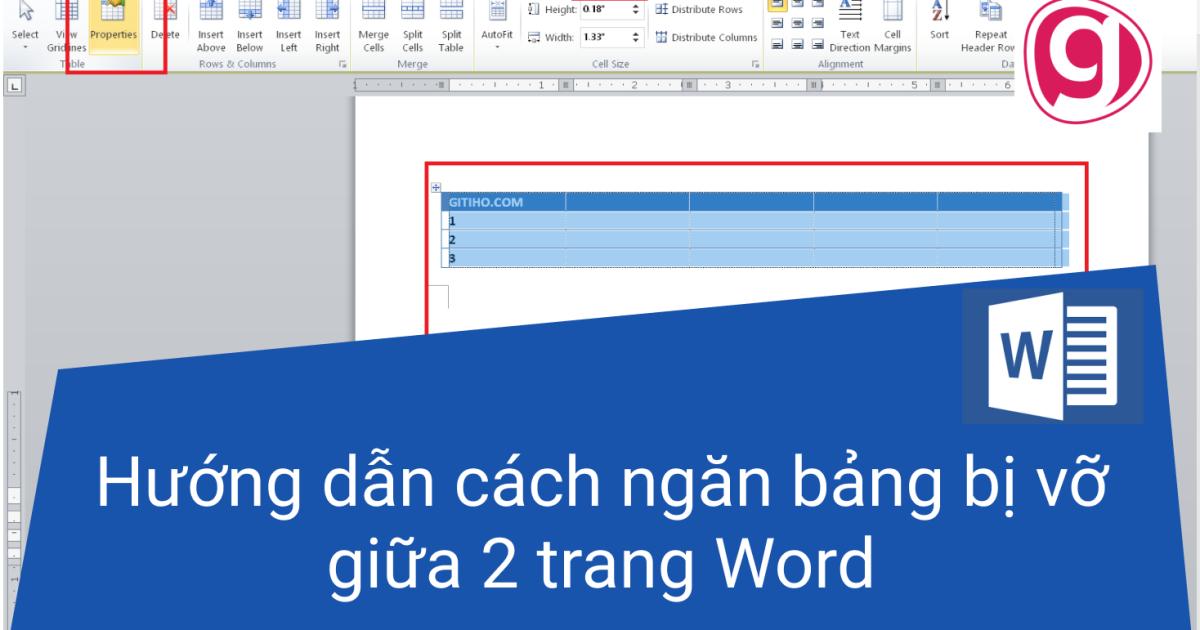The width and height of the screenshot is (1200, 630).
Task: Select the Align Center Left alignment option
Action: (778, 22)
